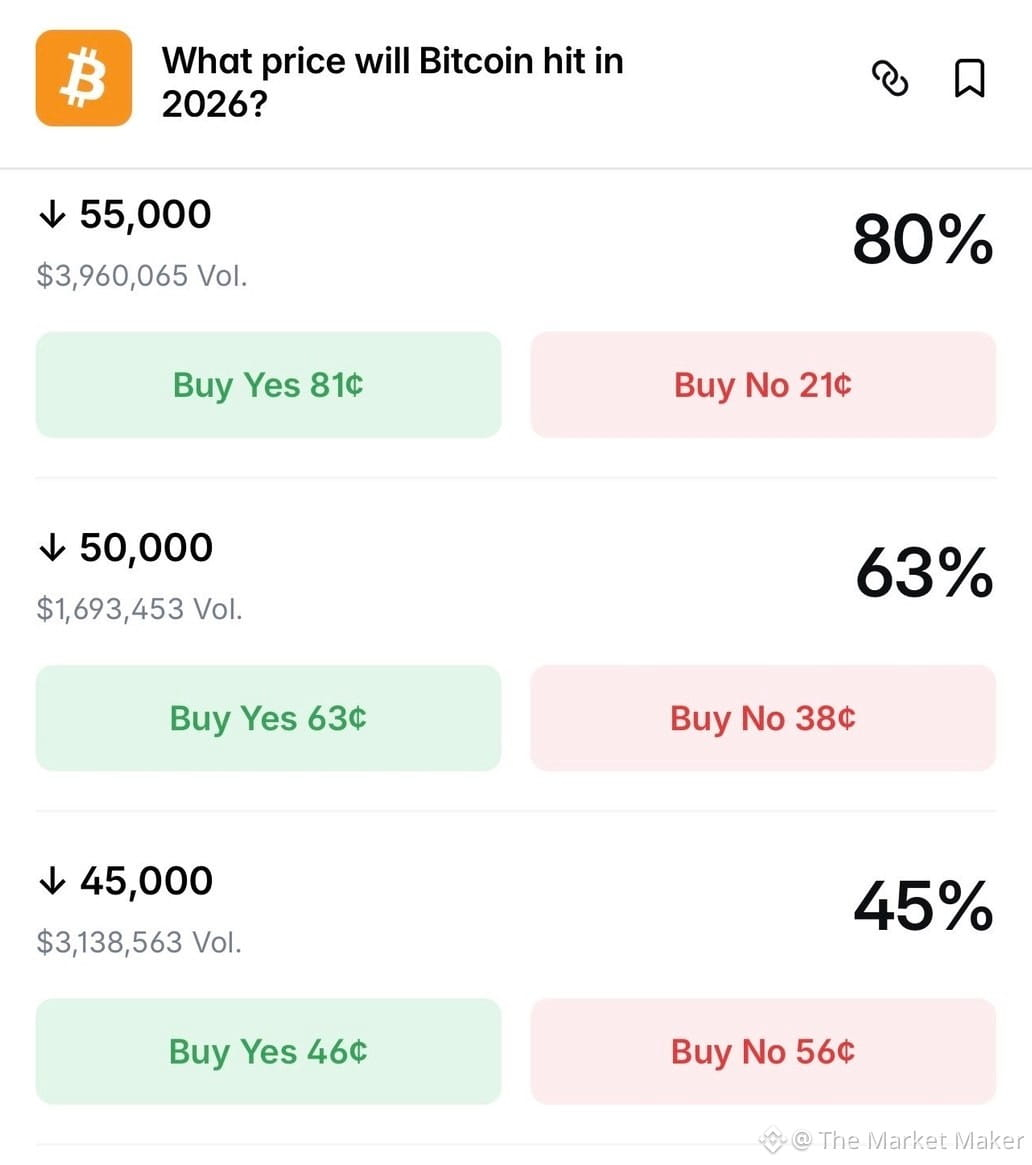Click the watermark logo near The Market Maker
The width and height of the screenshot is (1032, 1165).
[772, 1140]
